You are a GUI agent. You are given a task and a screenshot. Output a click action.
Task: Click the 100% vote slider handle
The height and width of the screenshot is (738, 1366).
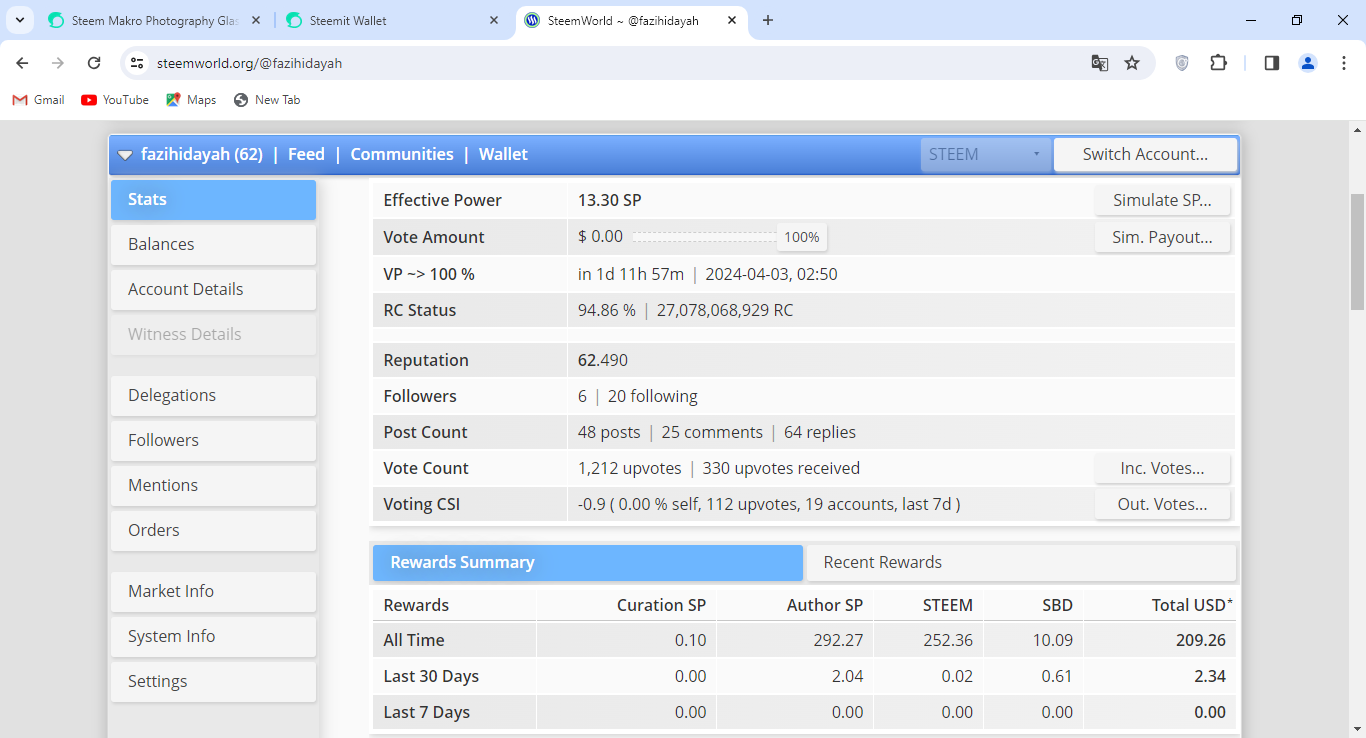[x=802, y=237]
